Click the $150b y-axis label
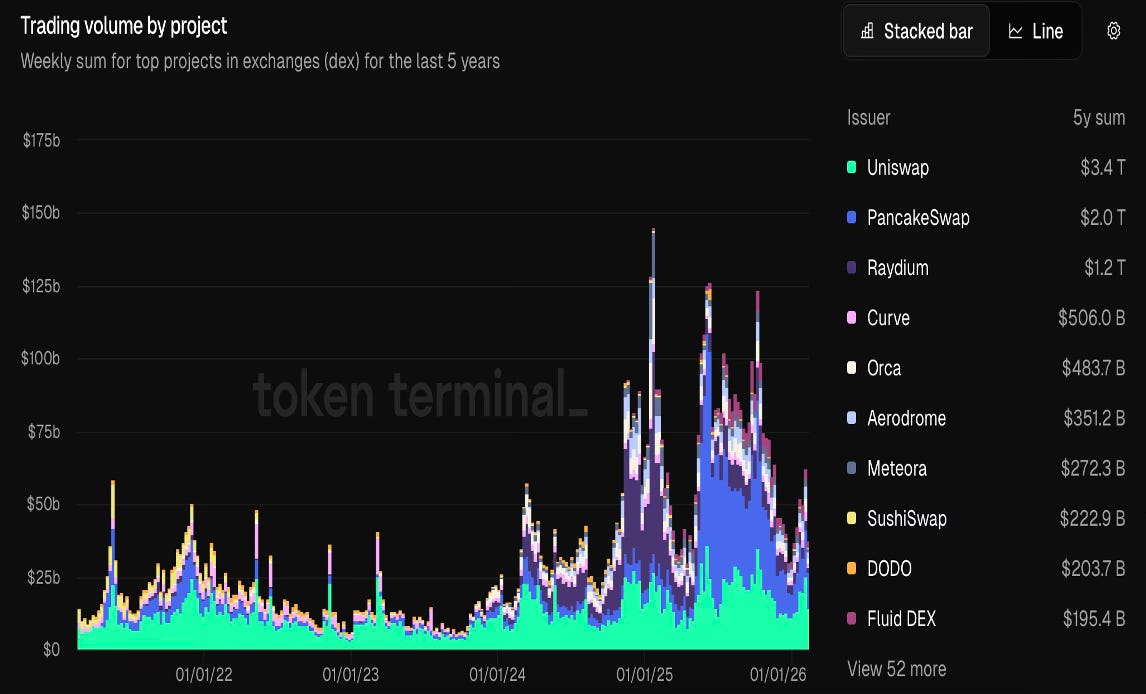1146x694 pixels. (41, 213)
